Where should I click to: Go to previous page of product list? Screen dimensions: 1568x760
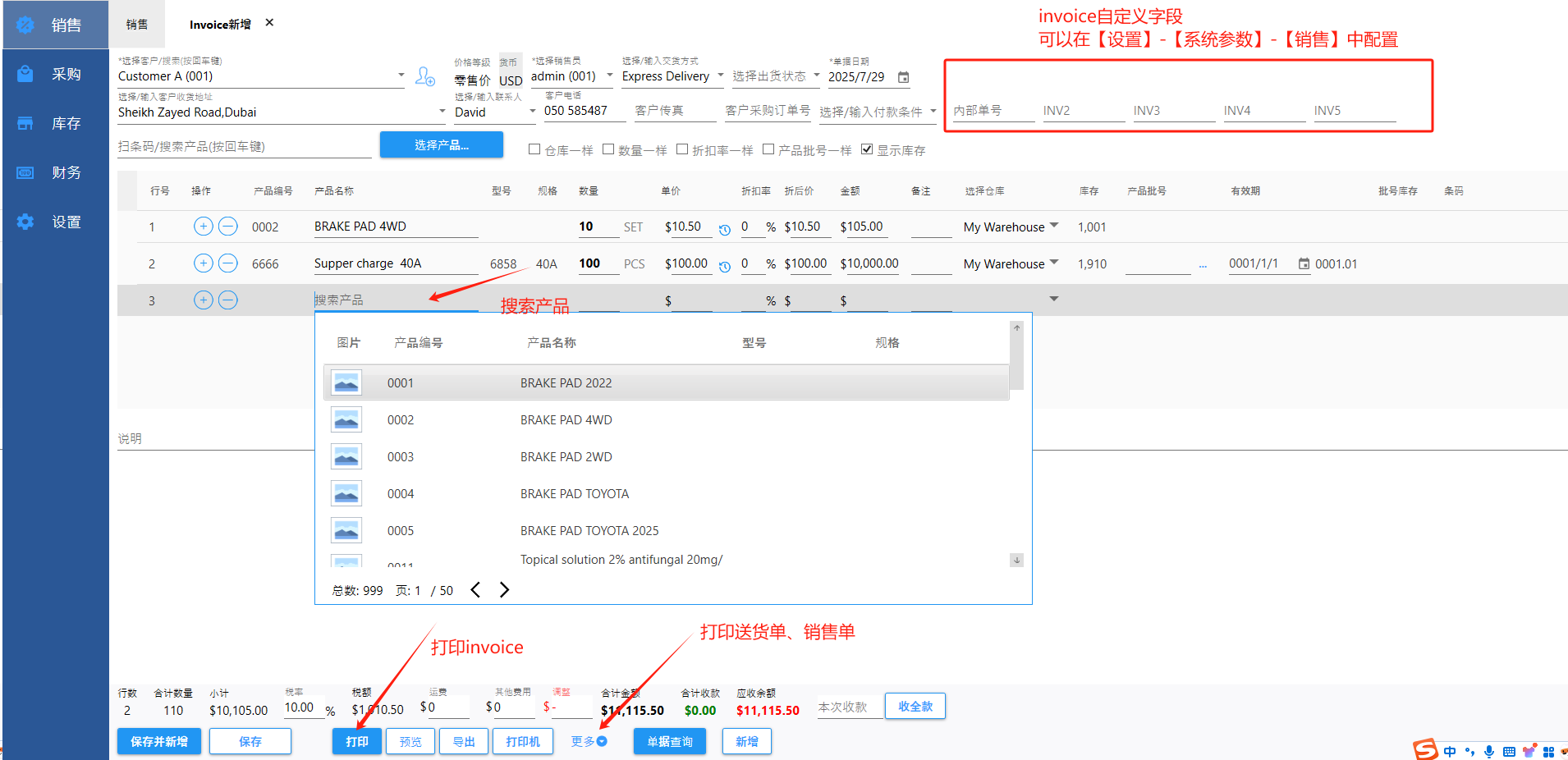[x=475, y=590]
